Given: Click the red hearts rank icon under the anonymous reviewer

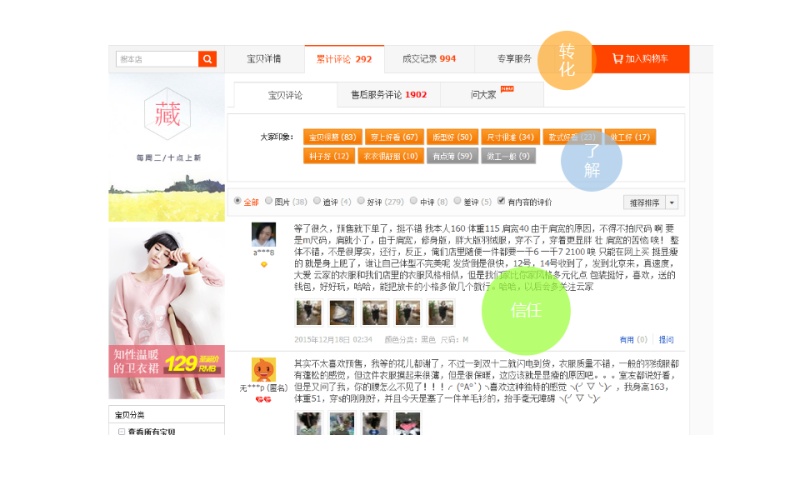Looking at the screenshot, I should pyautogui.click(x=264, y=399).
